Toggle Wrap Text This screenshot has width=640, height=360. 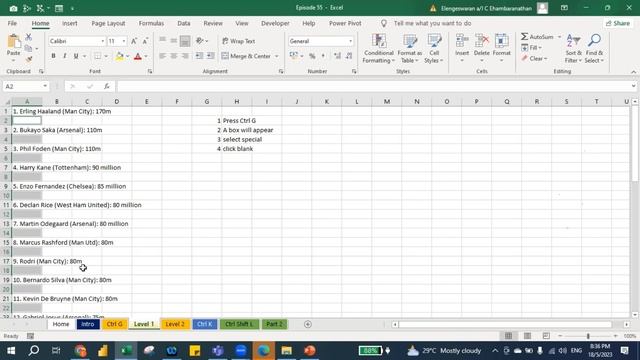[x=239, y=41]
